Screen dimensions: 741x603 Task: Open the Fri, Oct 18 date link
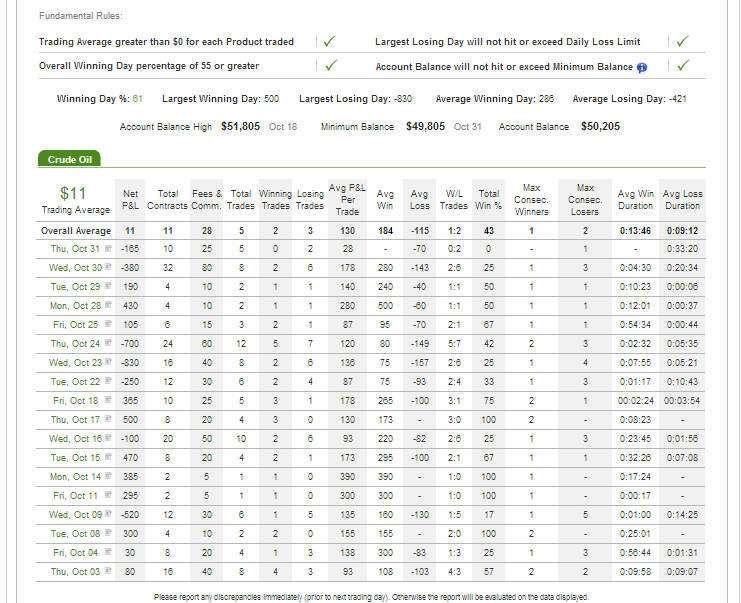pyautogui.click(x=75, y=401)
